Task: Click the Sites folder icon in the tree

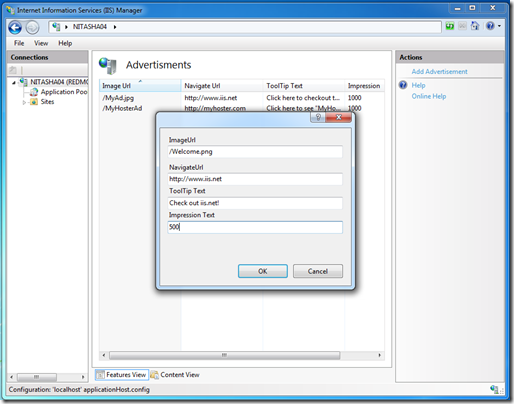Action: tap(34, 102)
